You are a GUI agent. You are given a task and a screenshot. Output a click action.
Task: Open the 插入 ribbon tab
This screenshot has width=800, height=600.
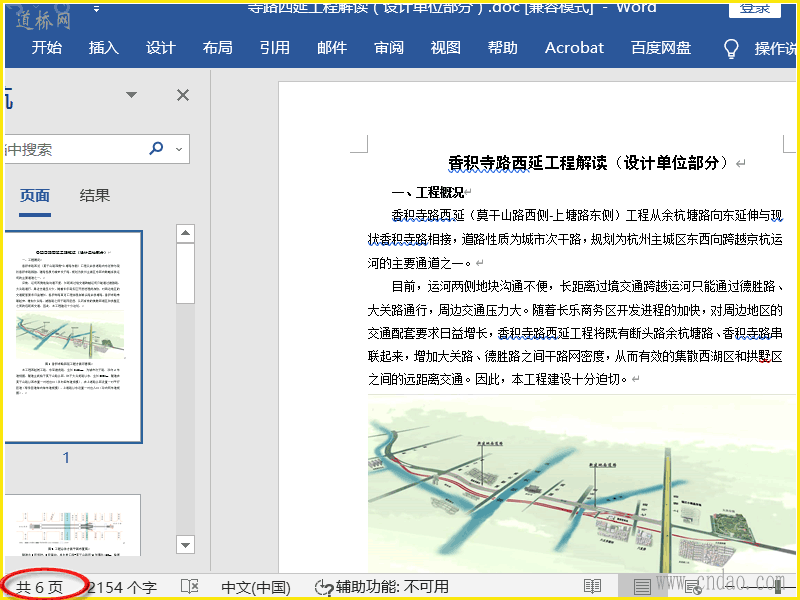point(103,47)
